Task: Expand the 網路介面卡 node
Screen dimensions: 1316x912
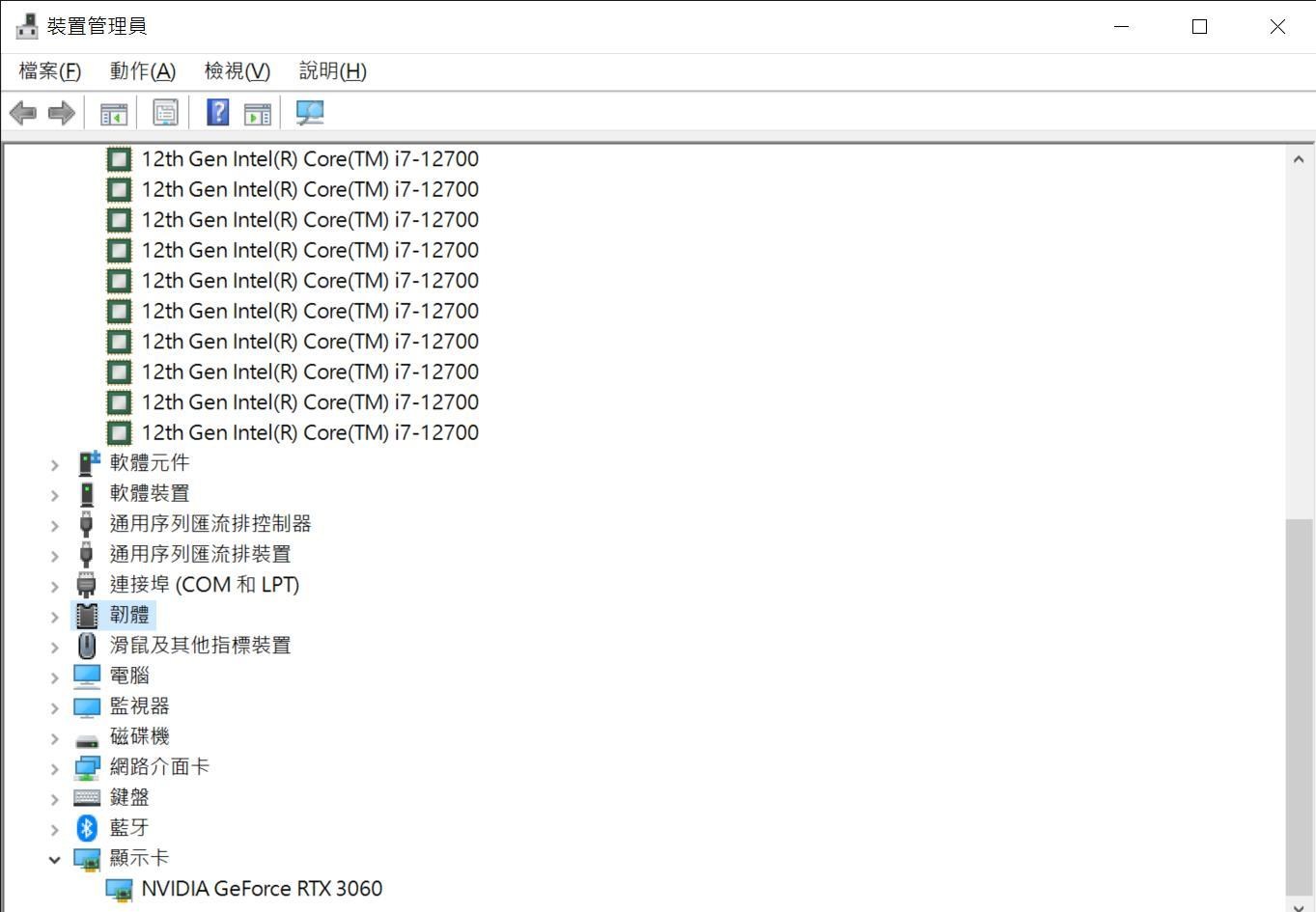Action: click(55, 768)
